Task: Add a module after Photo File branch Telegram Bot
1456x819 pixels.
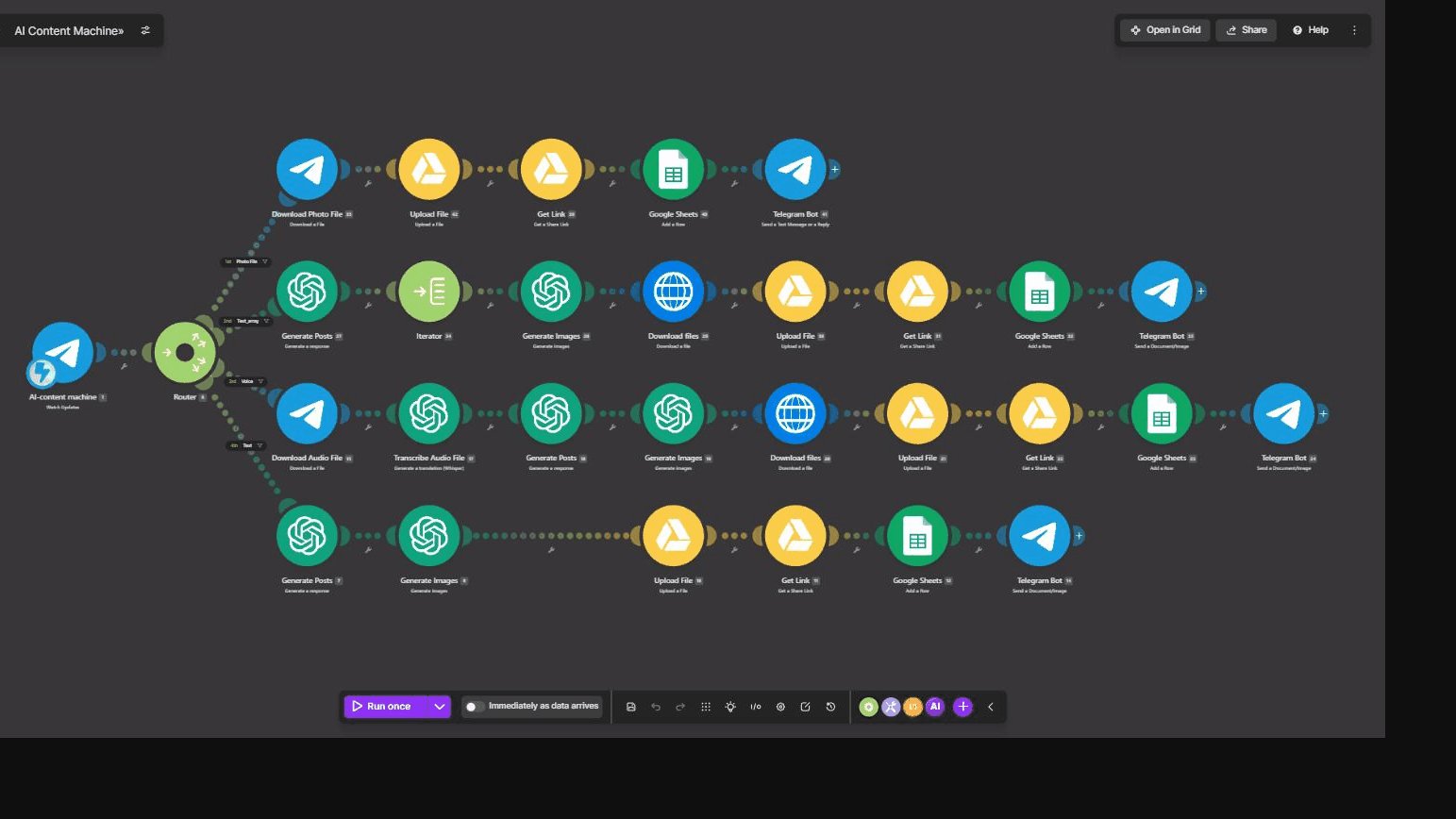Action: tap(834, 170)
